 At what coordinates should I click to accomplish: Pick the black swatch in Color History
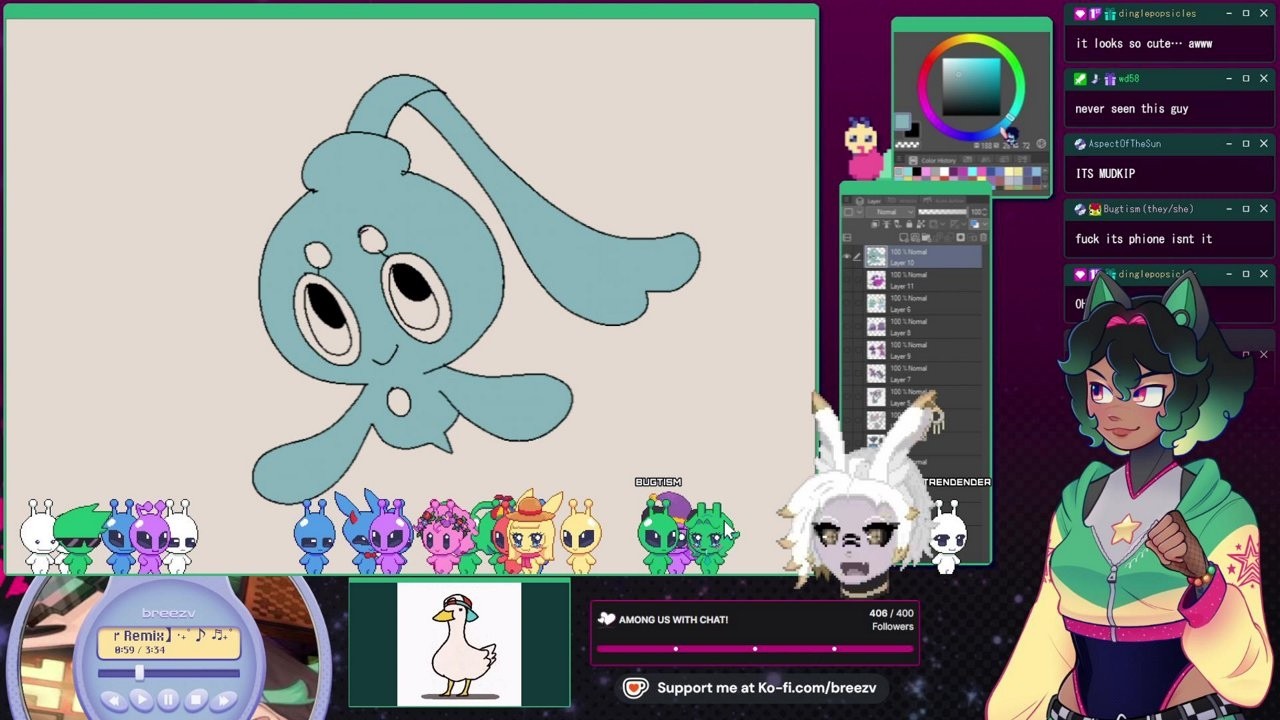[917, 172]
